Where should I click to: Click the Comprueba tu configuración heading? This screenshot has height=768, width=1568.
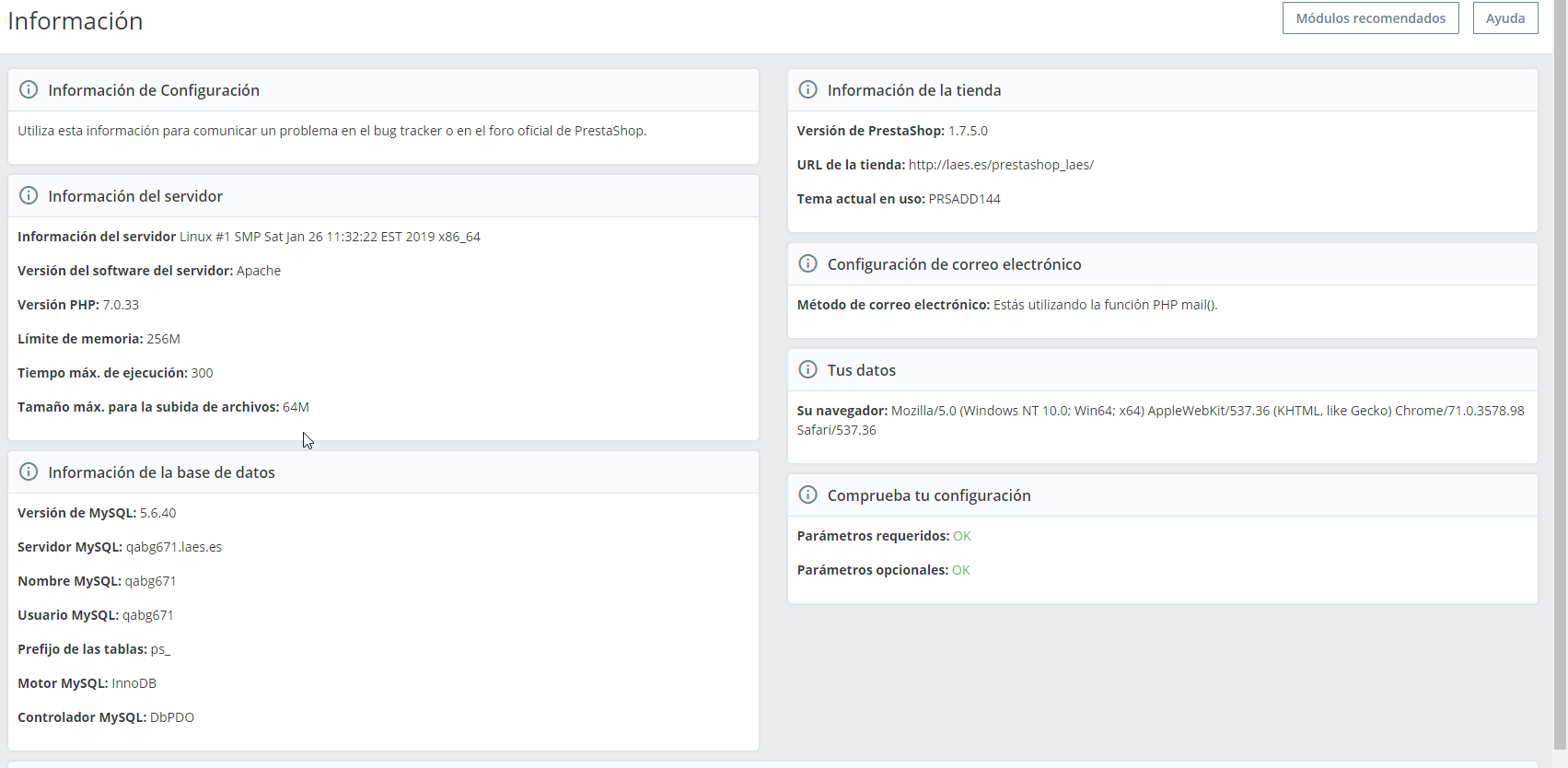[929, 495]
